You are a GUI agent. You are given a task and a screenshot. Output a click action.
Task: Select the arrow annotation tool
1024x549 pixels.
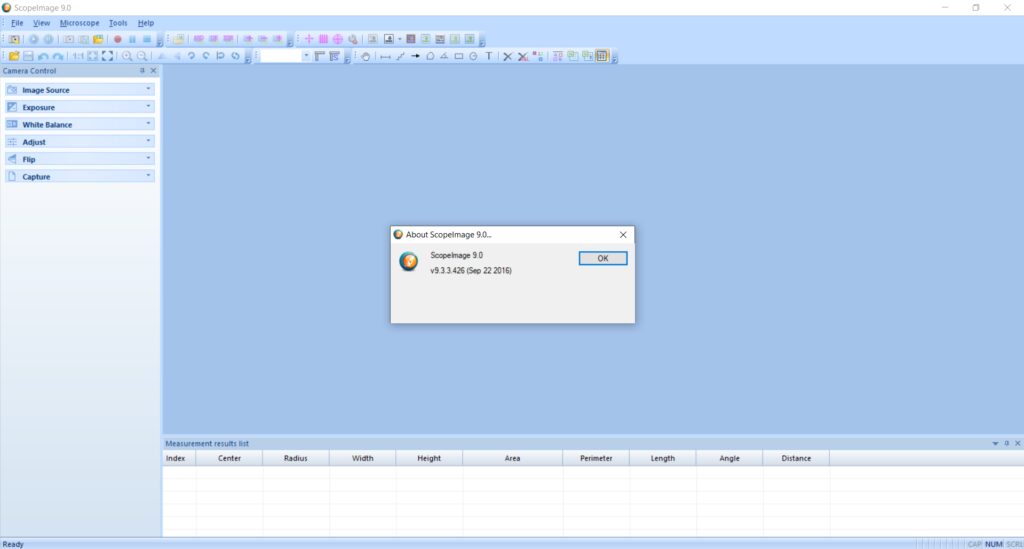point(415,56)
